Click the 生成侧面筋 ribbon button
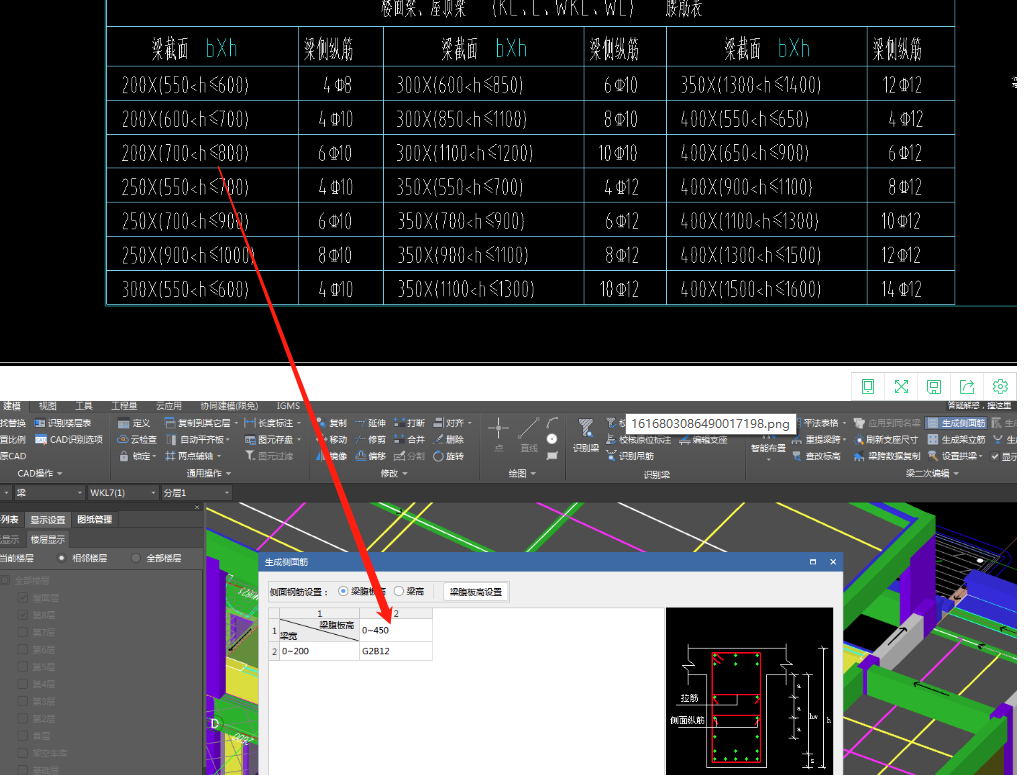 click(x=957, y=423)
